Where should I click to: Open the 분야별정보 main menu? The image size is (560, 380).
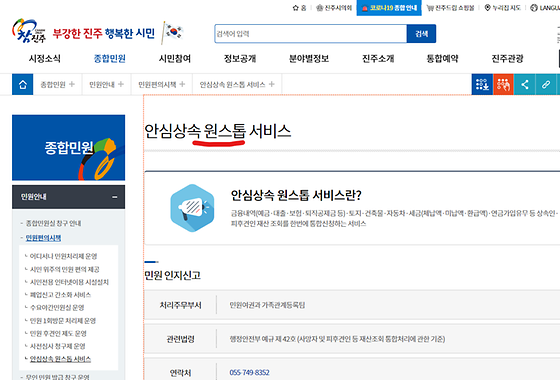coord(309,59)
